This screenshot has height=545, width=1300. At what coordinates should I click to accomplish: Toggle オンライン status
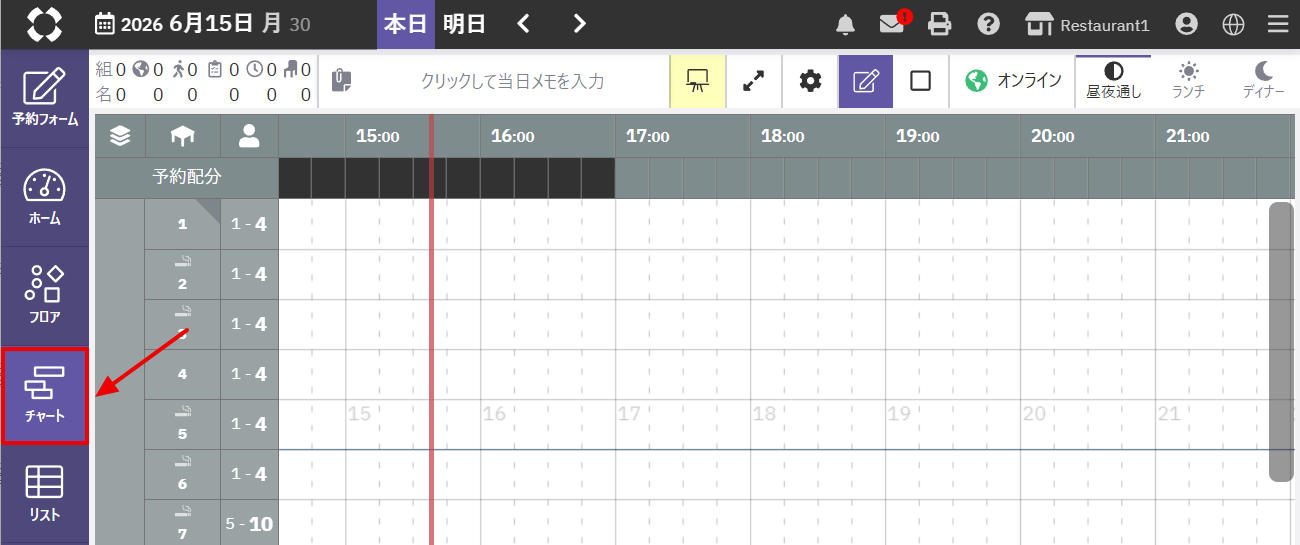(1013, 81)
